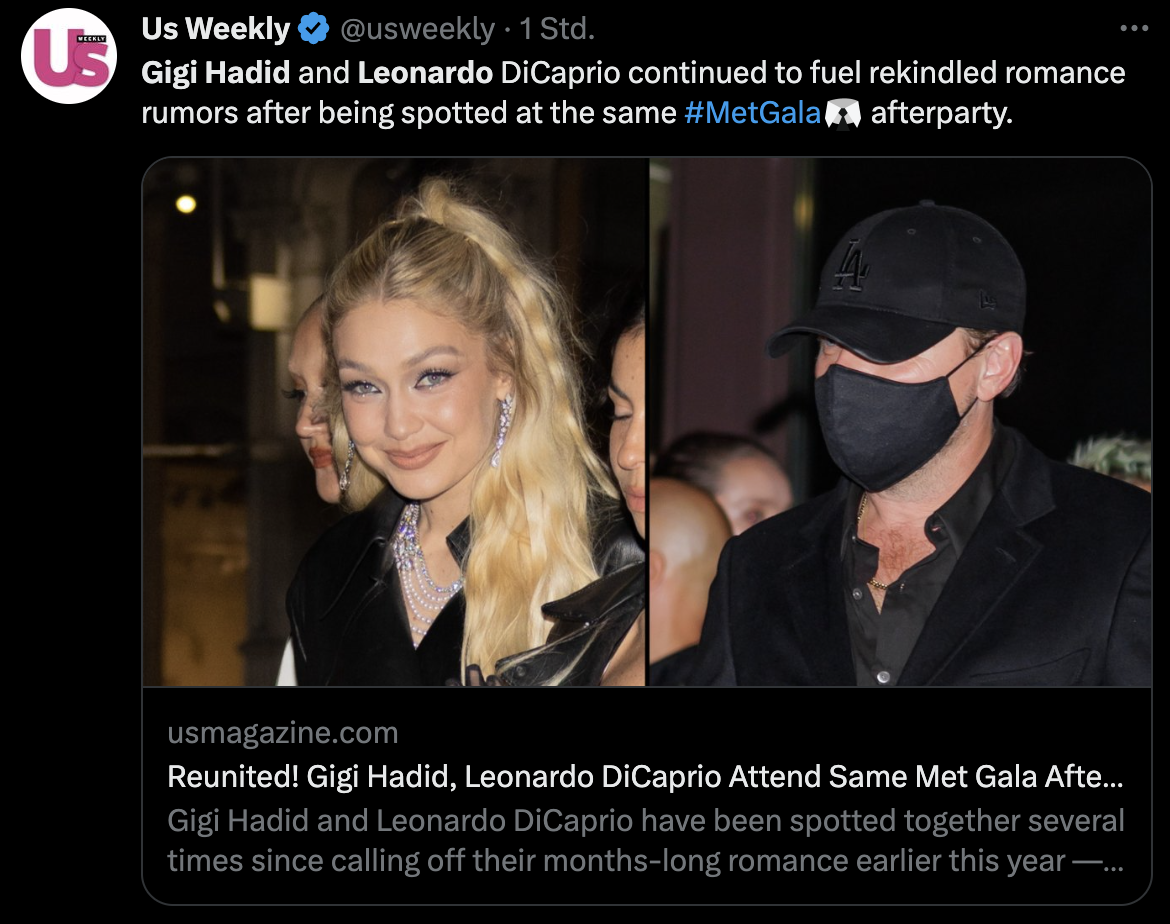Click the Met Gala hashtag emoji icon
The height and width of the screenshot is (924, 1170).
click(x=843, y=114)
